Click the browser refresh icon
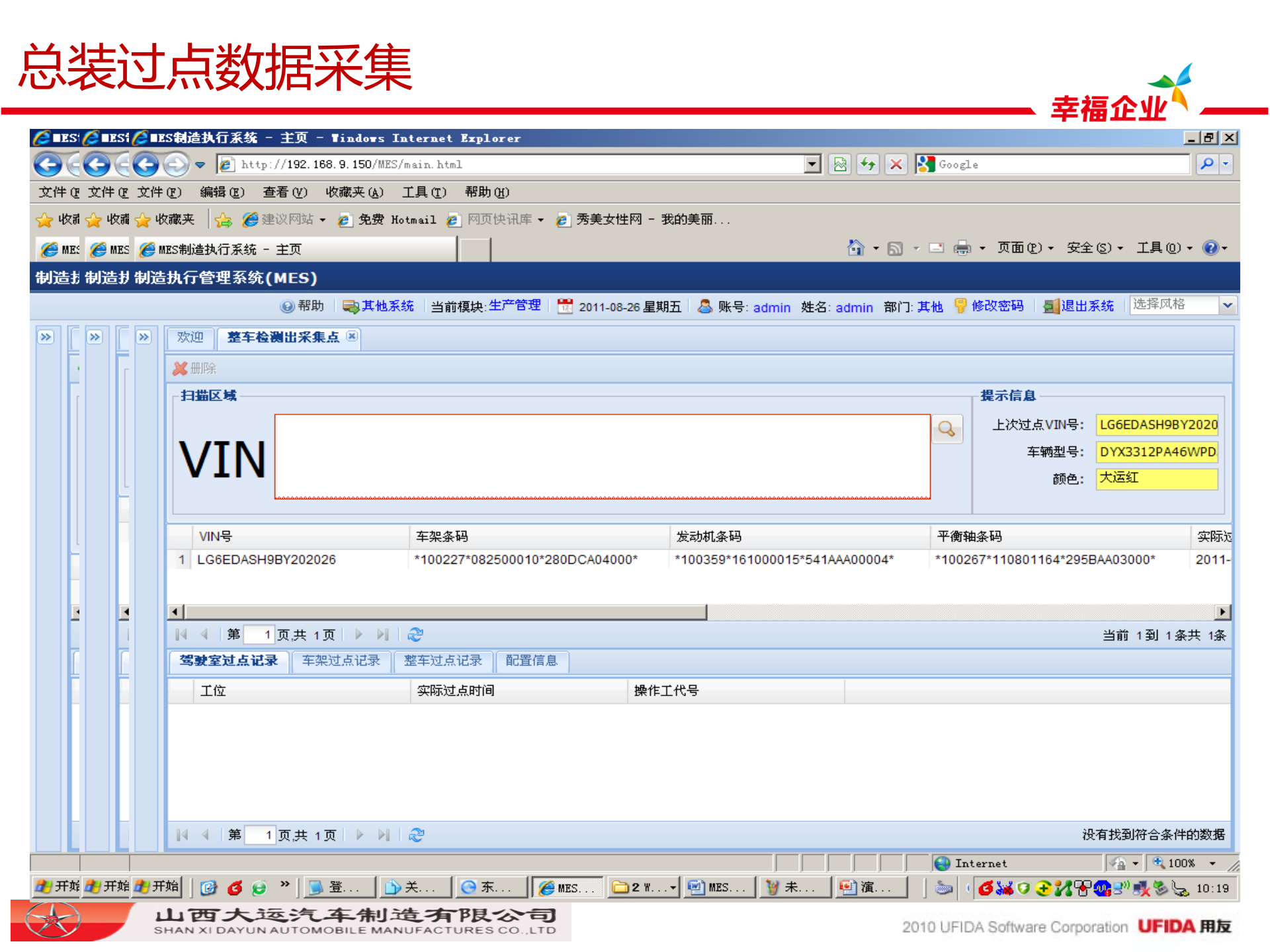The width and height of the screenshot is (1270, 952). point(868,164)
